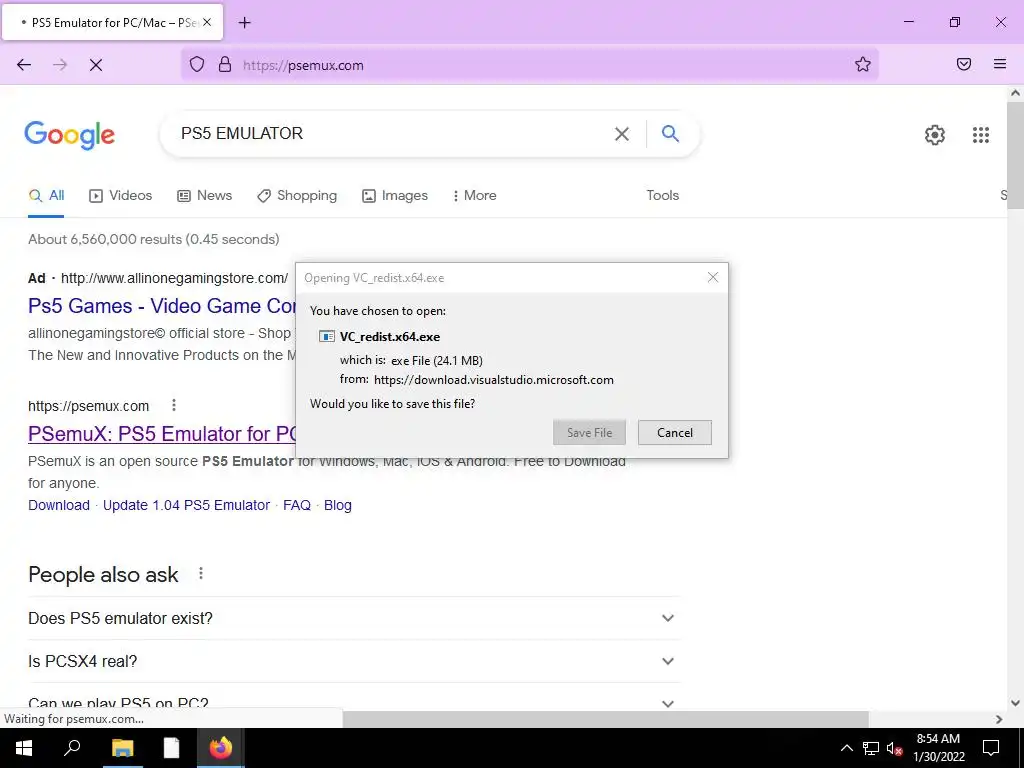Switch to the News results tab
The width and height of the screenshot is (1024, 768).
(204, 195)
